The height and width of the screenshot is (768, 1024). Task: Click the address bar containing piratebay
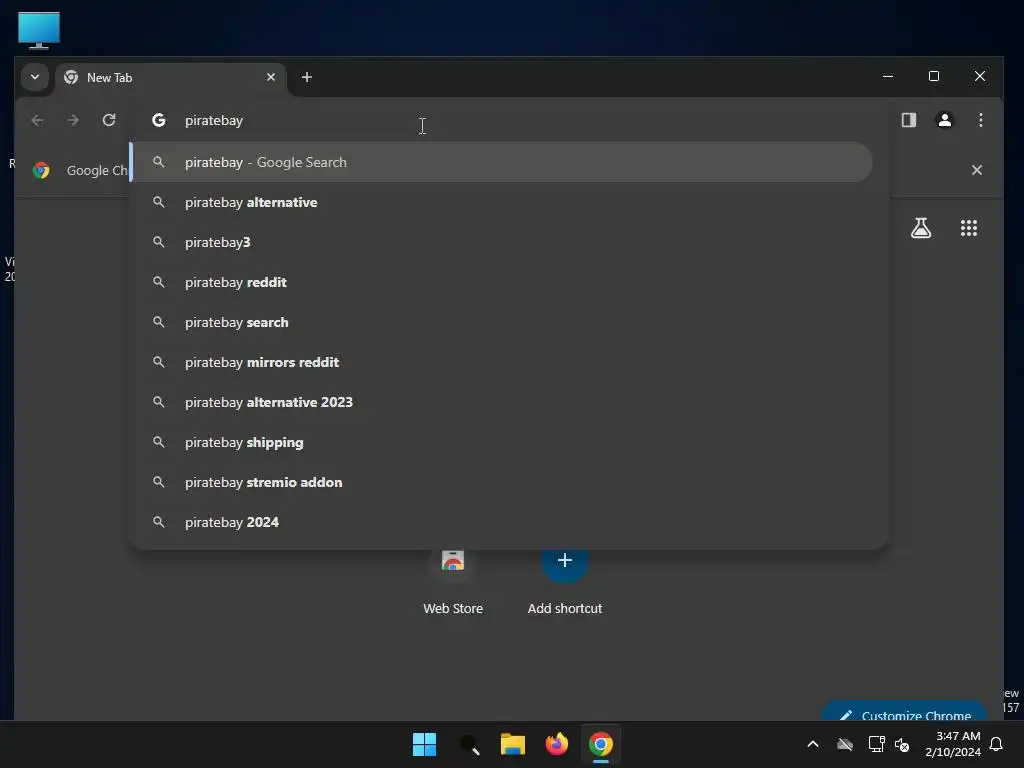pyautogui.click(x=509, y=120)
